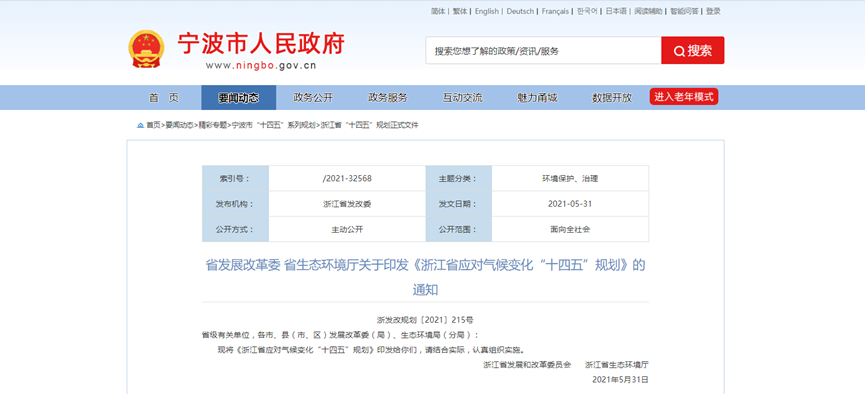The width and height of the screenshot is (865, 394).
Task: Switch language to 繁体
Action: click(x=460, y=11)
